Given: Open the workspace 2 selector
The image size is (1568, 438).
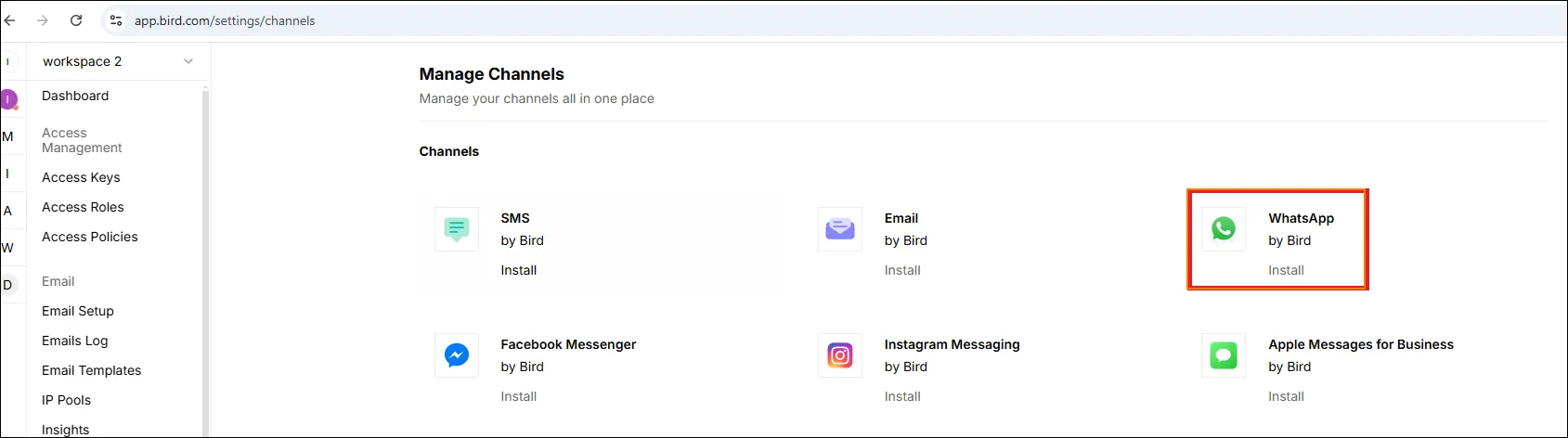Looking at the screenshot, I should click(118, 61).
